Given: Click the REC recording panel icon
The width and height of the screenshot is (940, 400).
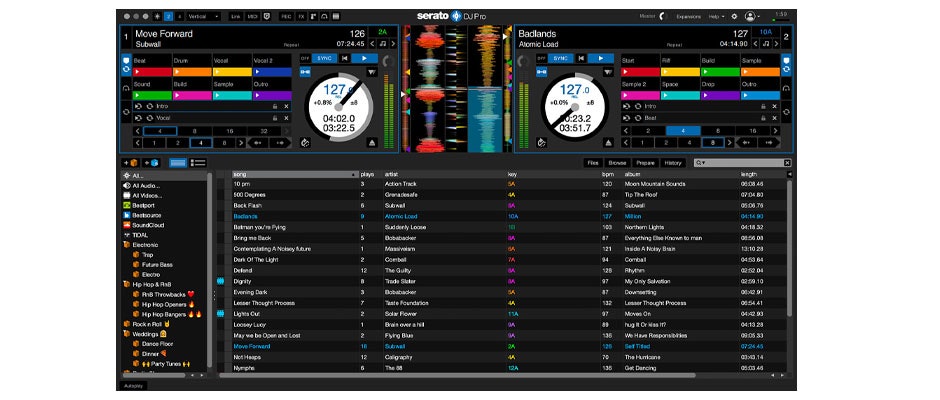Looking at the screenshot, I should (x=286, y=17).
